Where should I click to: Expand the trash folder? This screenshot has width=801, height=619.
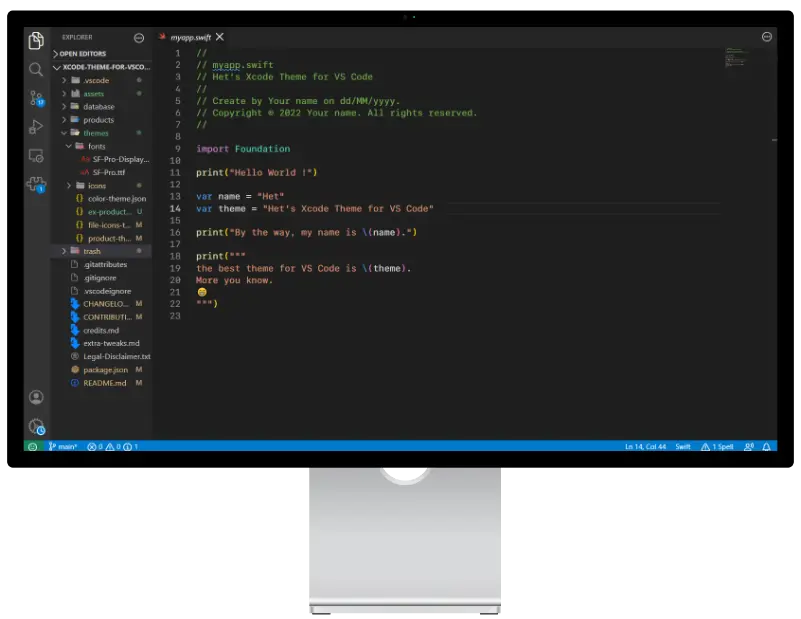101,251
